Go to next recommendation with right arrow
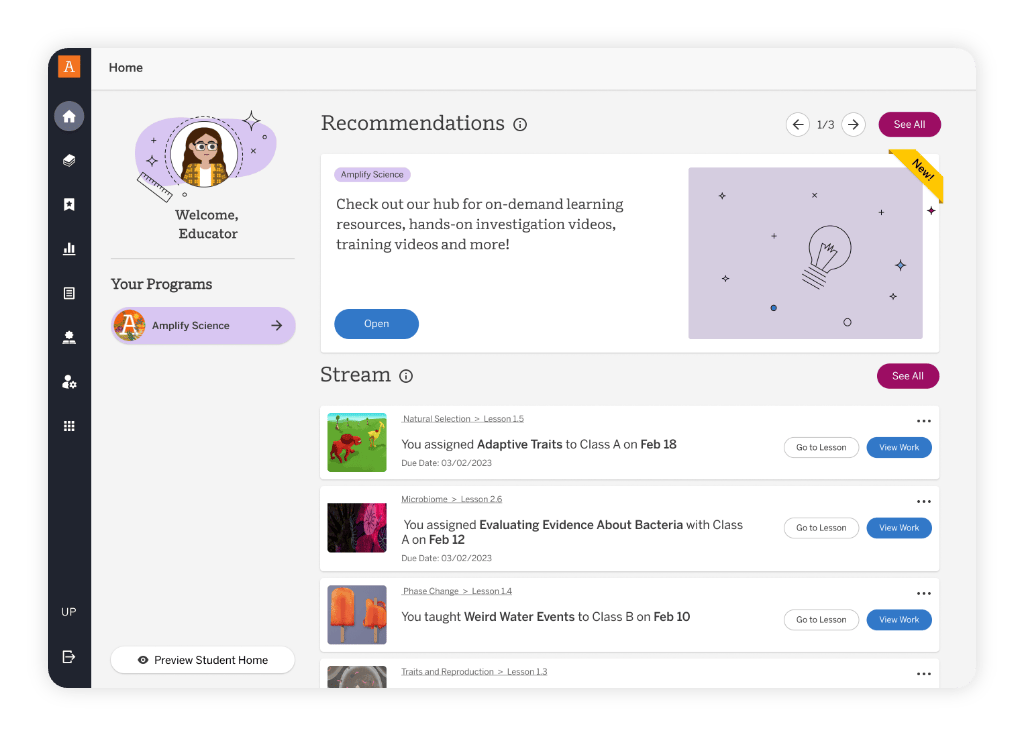 pyautogui.click(x=854, y=125)
